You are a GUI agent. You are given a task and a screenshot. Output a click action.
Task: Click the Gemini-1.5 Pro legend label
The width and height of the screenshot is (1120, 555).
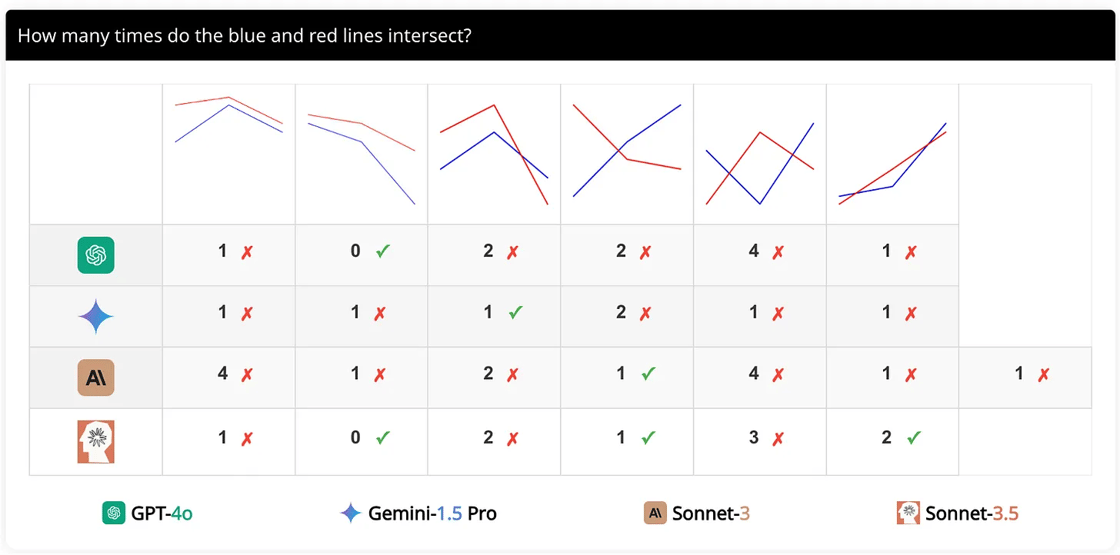click(x=432, y=513)
